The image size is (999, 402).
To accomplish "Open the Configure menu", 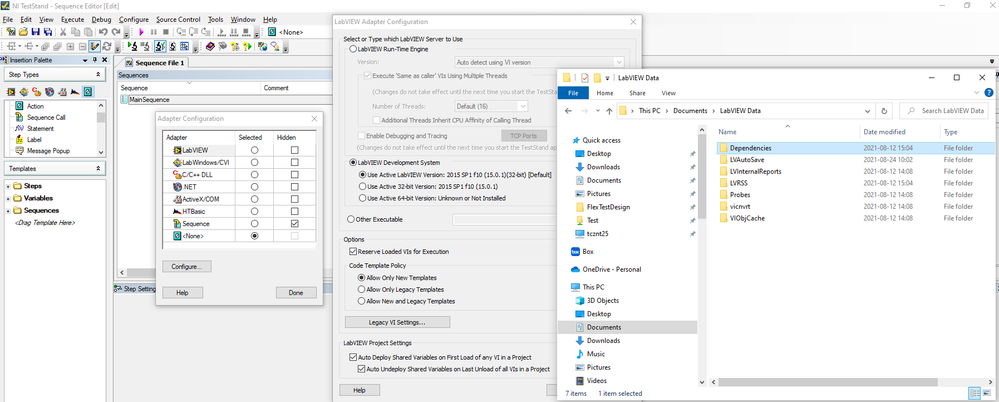I will [x=134, y=20].
